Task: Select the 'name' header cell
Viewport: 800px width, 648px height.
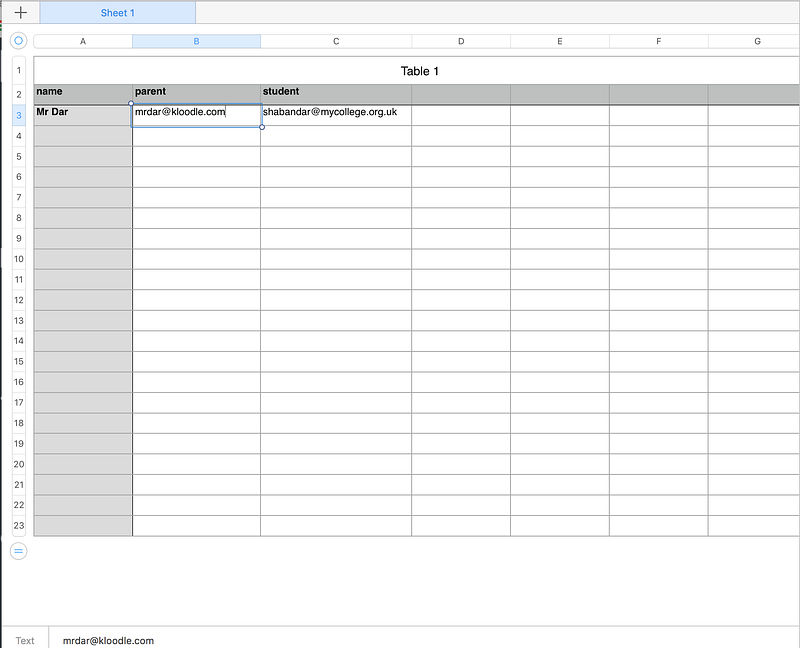Action: pos(83,94)
